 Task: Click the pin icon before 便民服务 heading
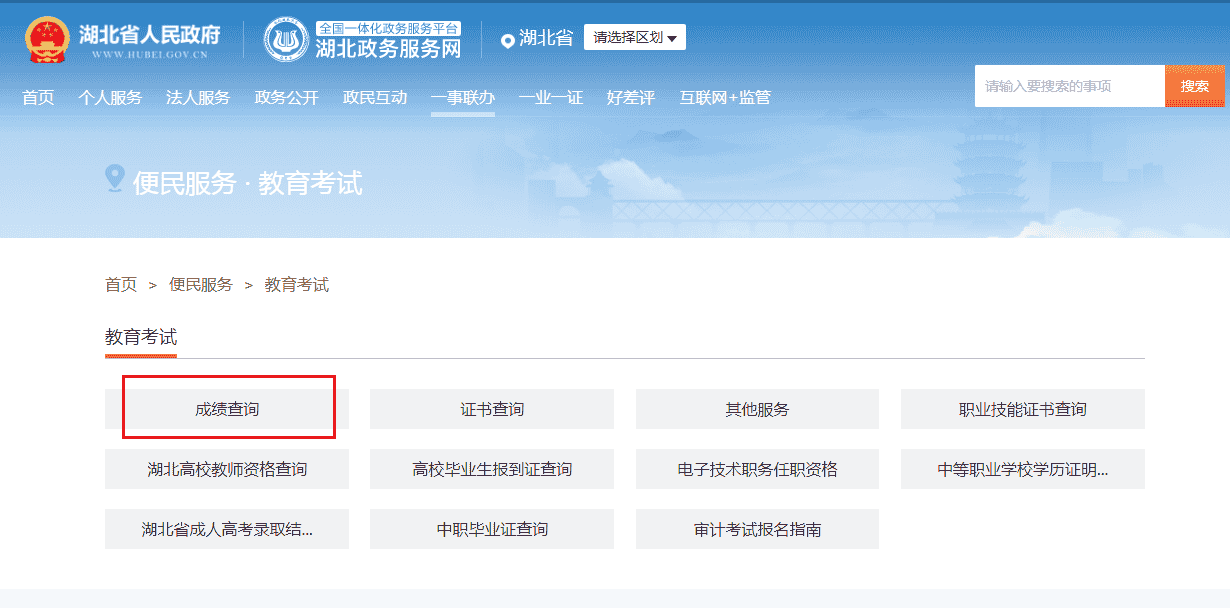[115, 179]
